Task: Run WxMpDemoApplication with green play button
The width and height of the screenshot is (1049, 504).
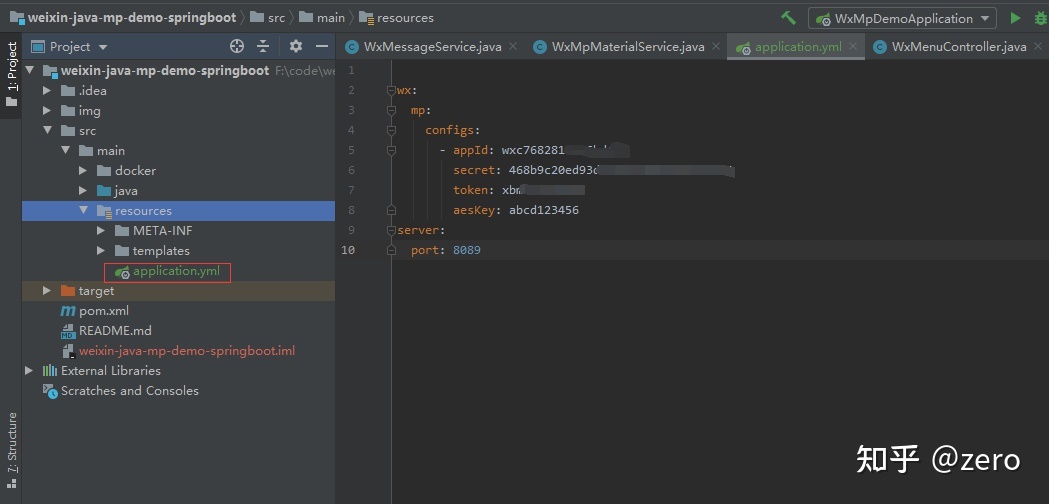Action: pyautogui.click(x=1016, y=18)
